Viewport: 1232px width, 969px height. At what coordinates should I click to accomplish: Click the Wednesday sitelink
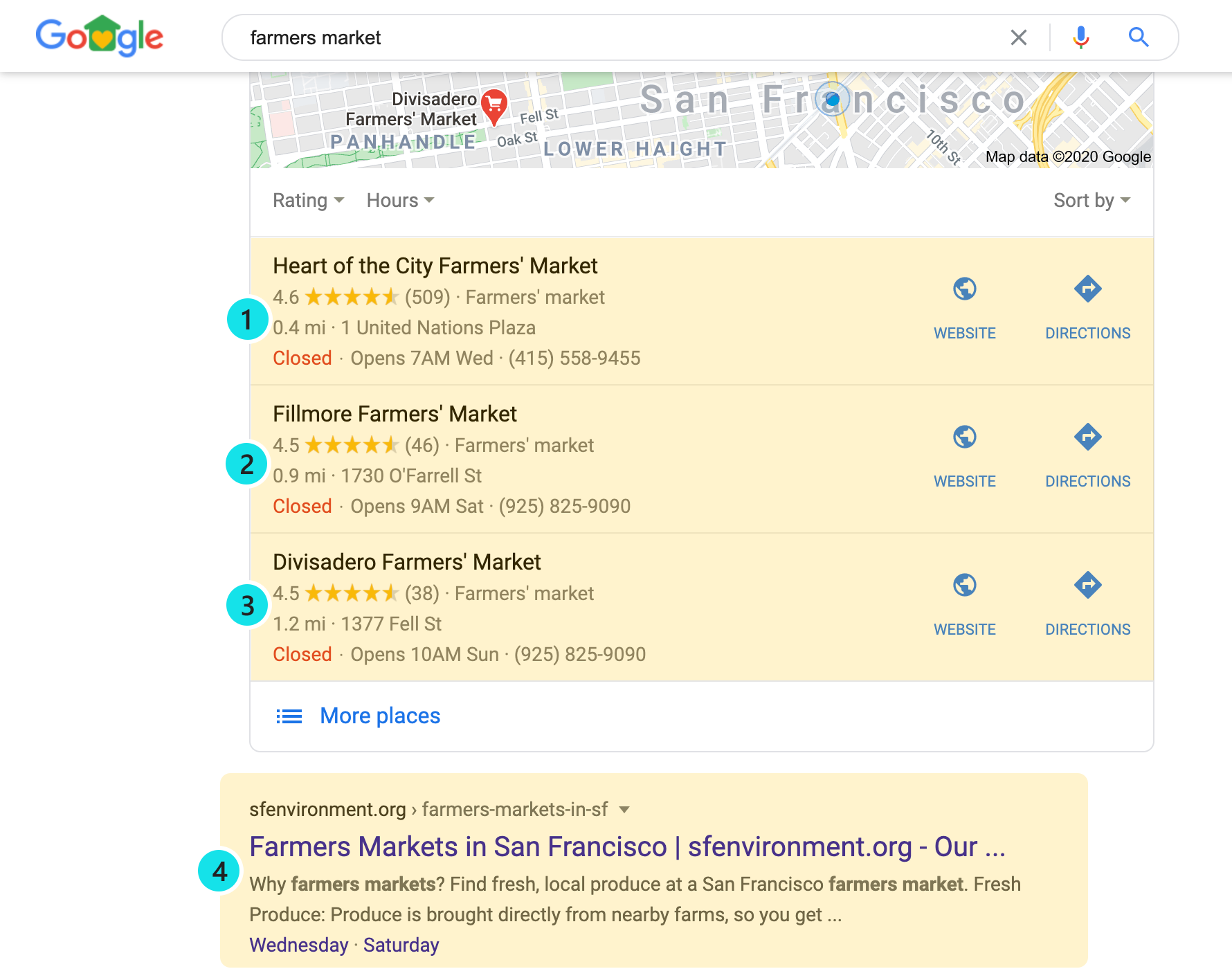299,945
